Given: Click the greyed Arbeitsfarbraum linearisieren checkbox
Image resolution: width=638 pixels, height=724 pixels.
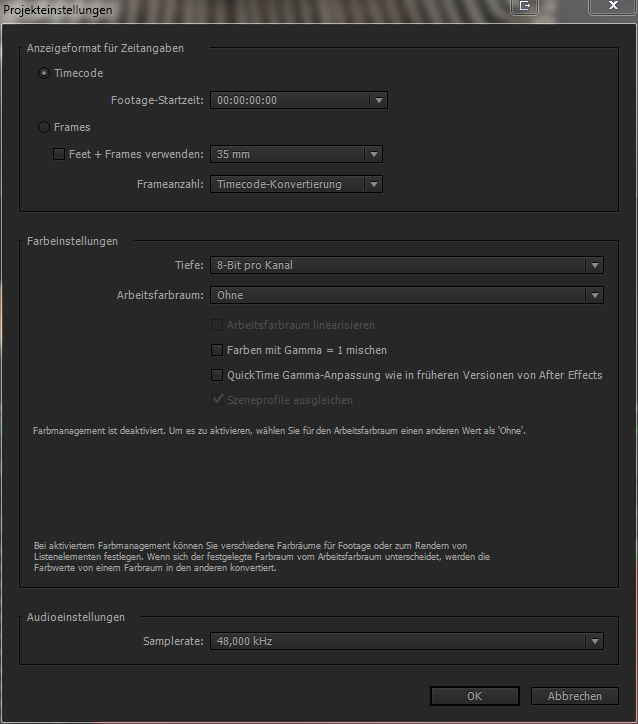Looking at the screenshot, I should tap(217, 326).
